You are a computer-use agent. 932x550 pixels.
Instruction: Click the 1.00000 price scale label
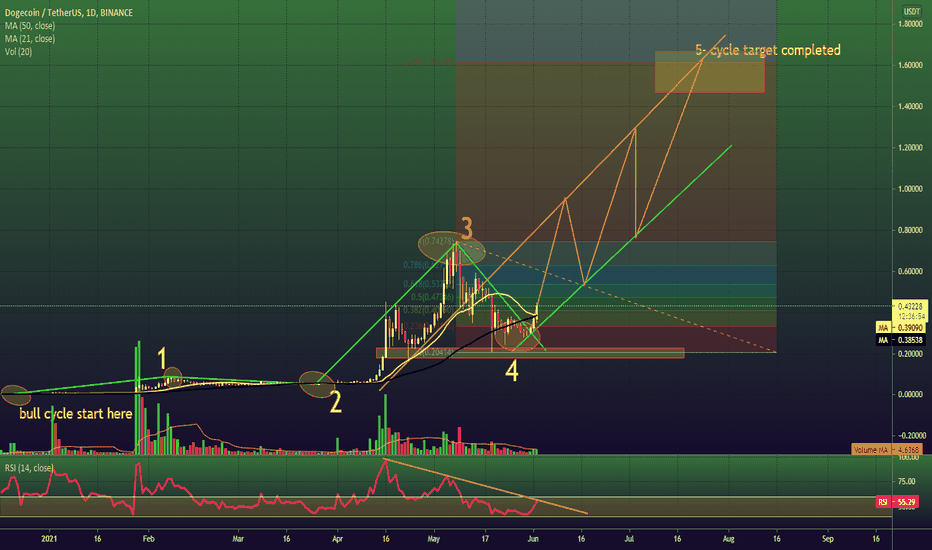click(x=911, y=189)
